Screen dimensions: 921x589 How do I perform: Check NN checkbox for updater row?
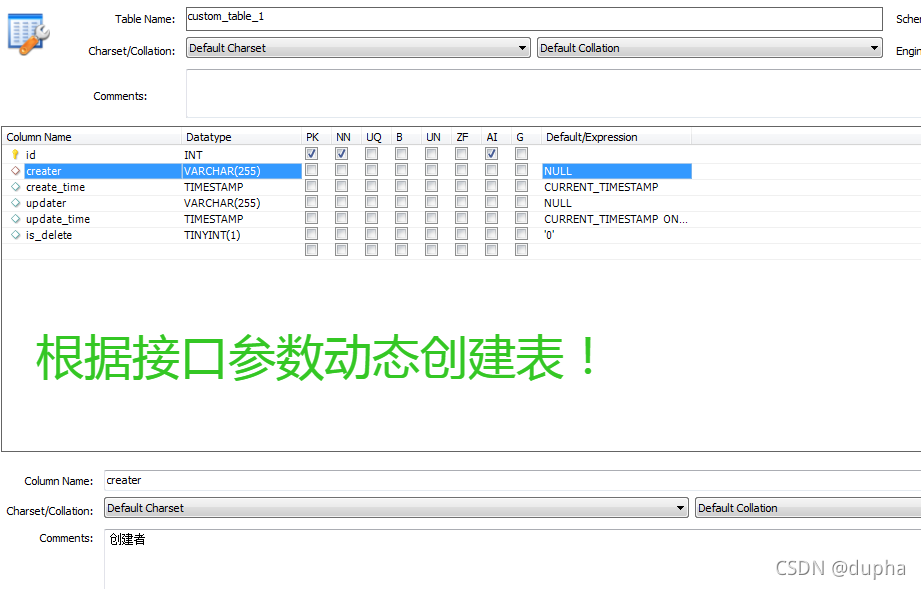coord(341,201)
